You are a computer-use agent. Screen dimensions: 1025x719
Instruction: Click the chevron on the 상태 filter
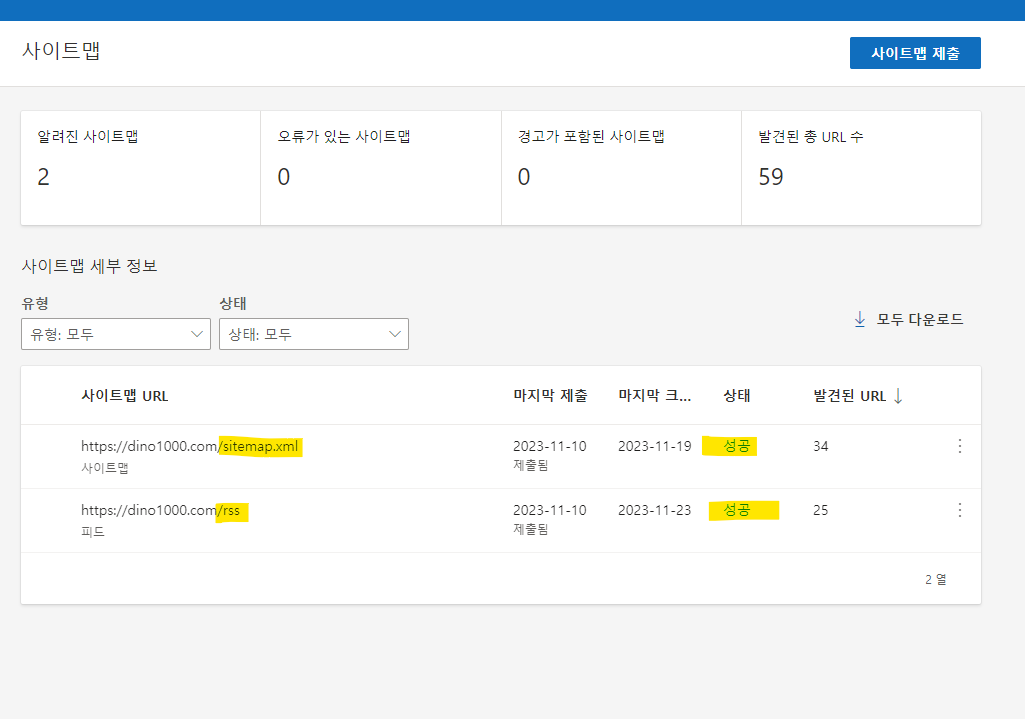396,334
